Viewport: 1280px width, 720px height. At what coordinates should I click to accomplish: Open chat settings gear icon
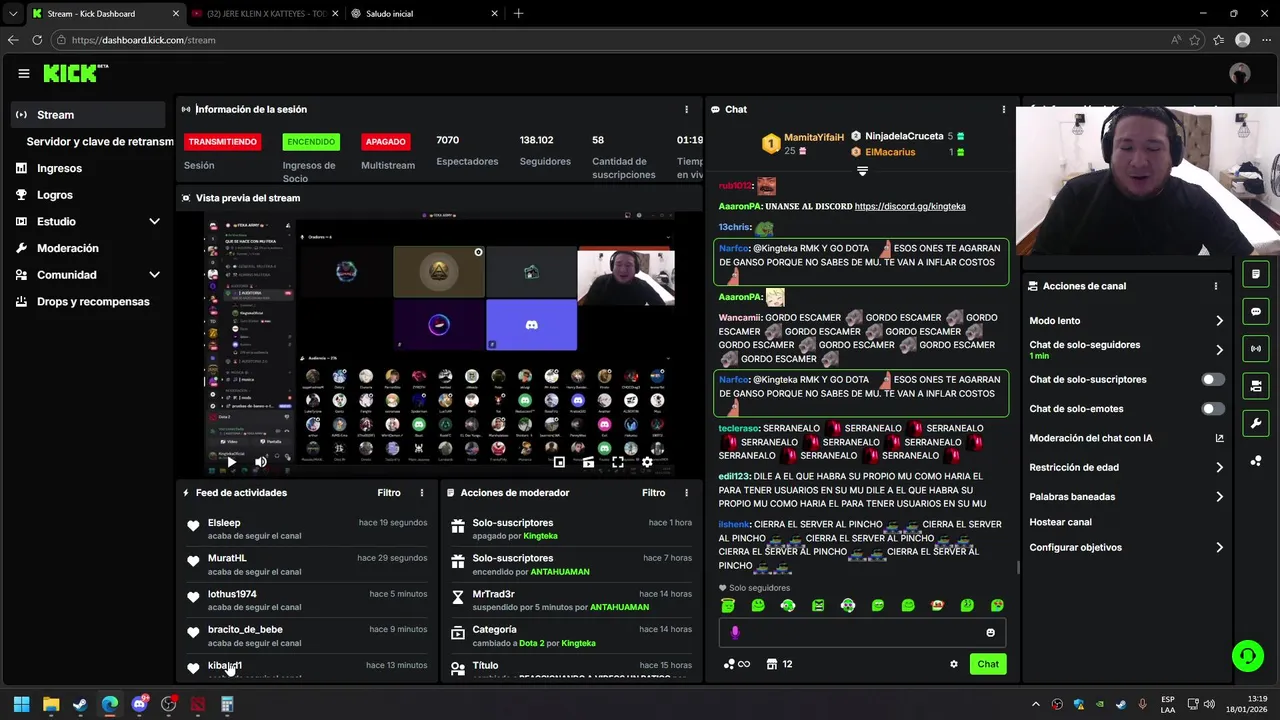[x=953, y=664]
